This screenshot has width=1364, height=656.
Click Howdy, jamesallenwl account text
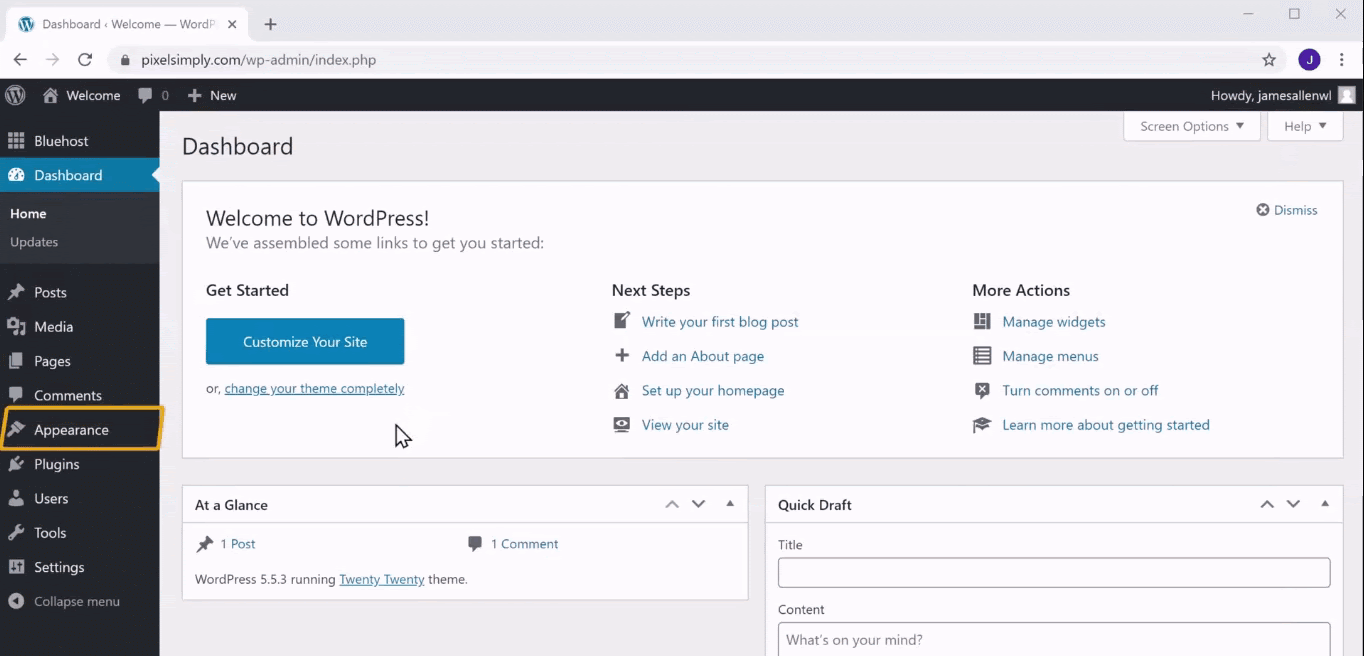[x=1270, y=95]
